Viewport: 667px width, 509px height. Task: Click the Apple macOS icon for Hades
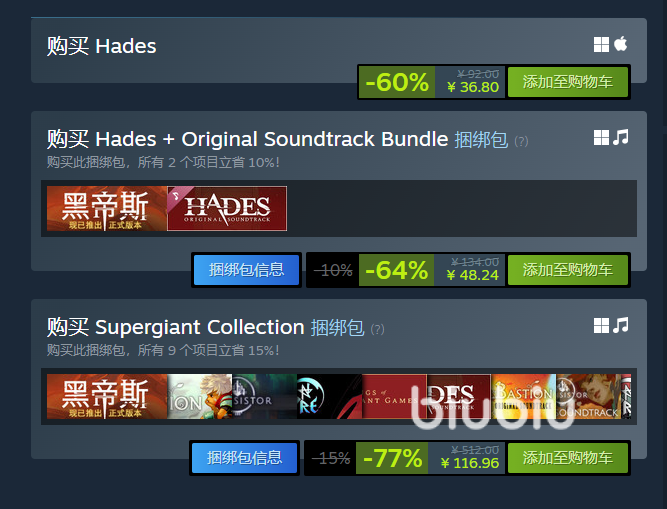621,44
